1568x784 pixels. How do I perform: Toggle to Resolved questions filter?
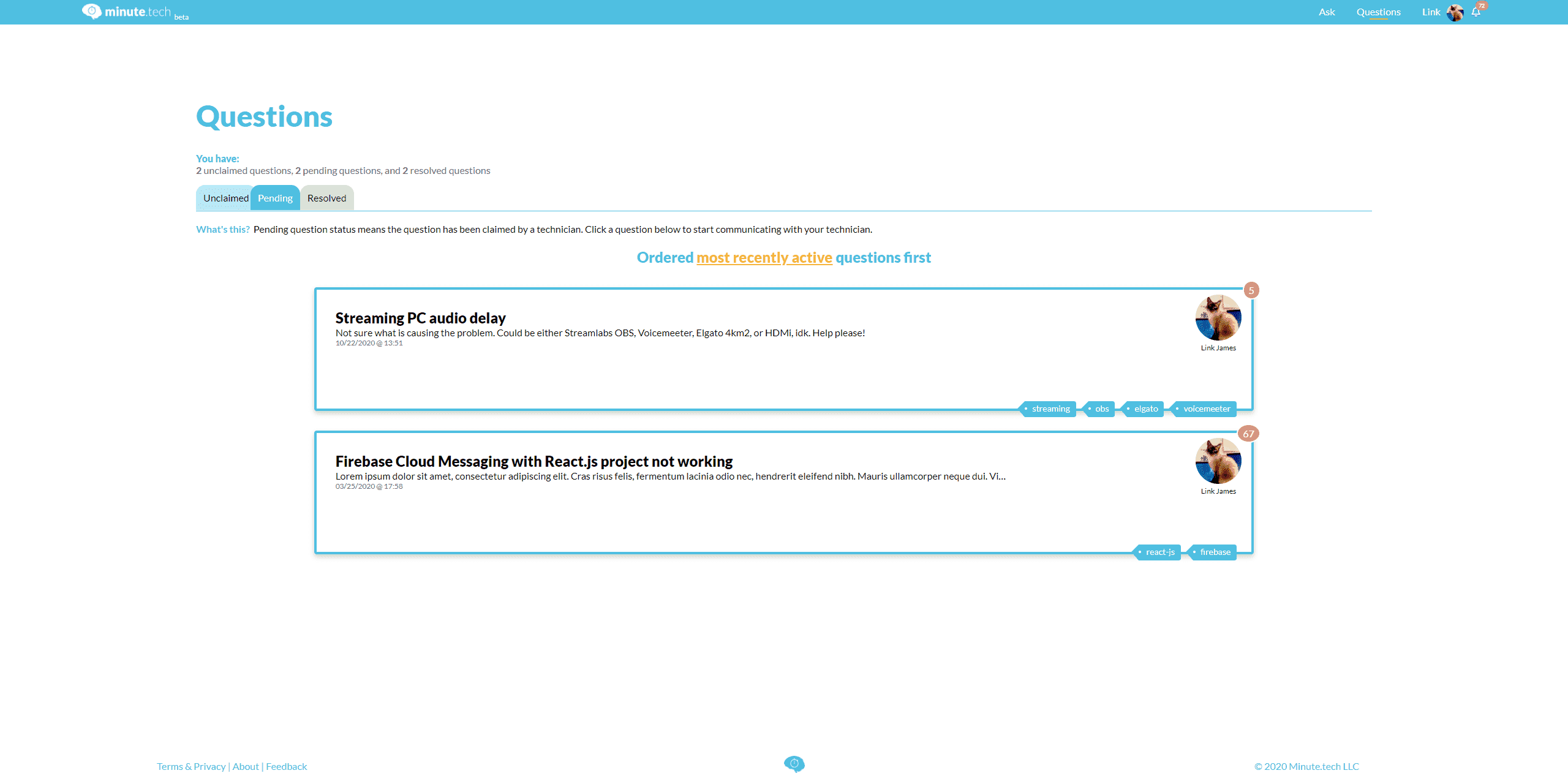pos(326,198)
